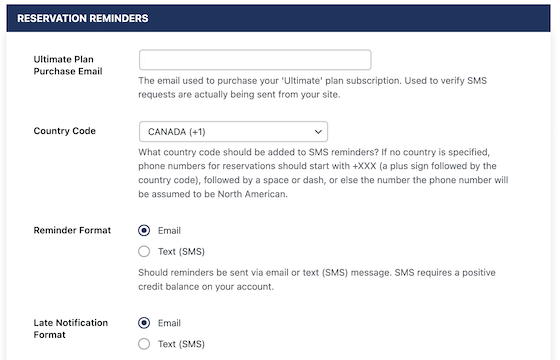The width and height of the screenshot is (560, 360).
Task: Select Email radio under Late Notification Format
Action: (x=144, y=323)
